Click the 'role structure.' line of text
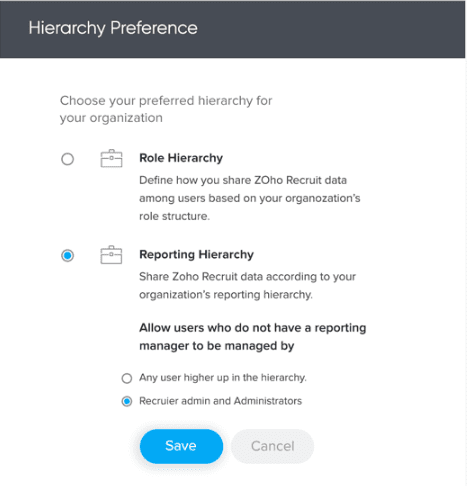 pos(174,216)
